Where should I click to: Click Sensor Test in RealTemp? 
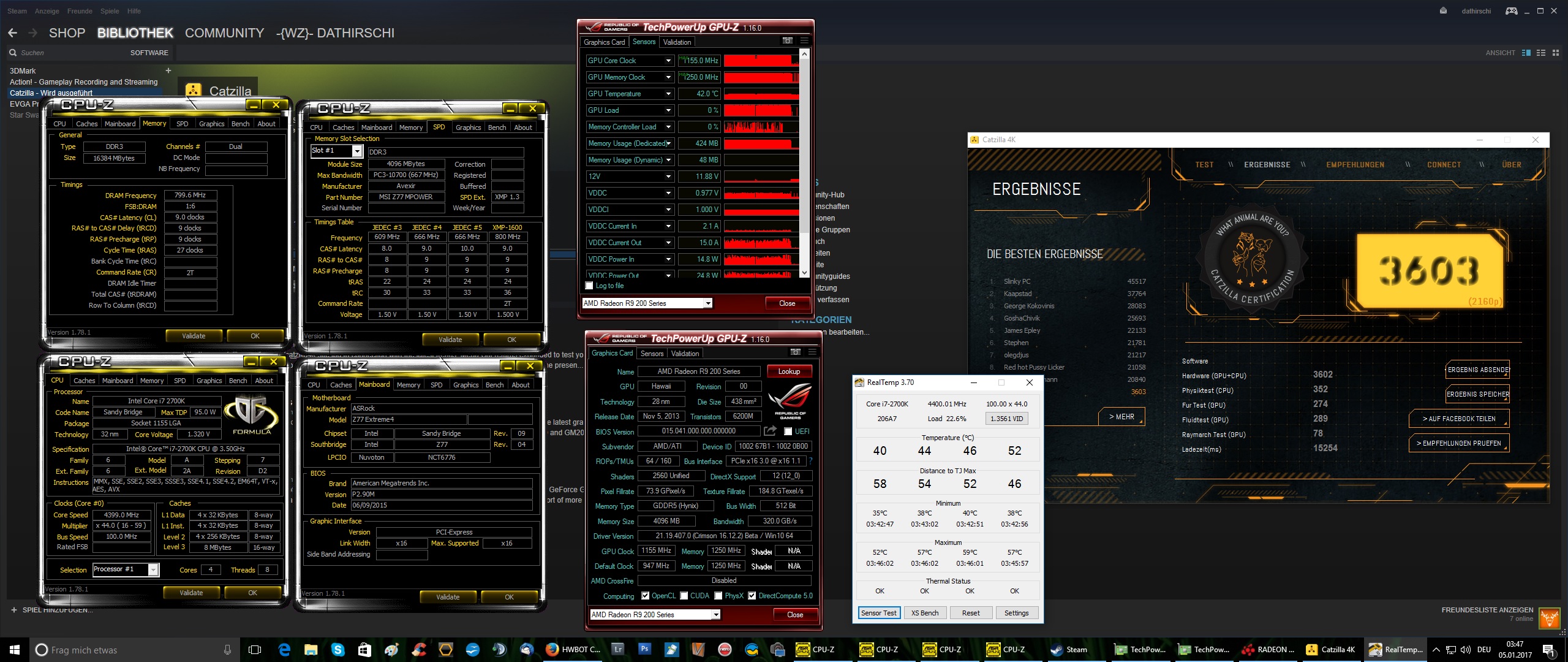click(878, 613)
